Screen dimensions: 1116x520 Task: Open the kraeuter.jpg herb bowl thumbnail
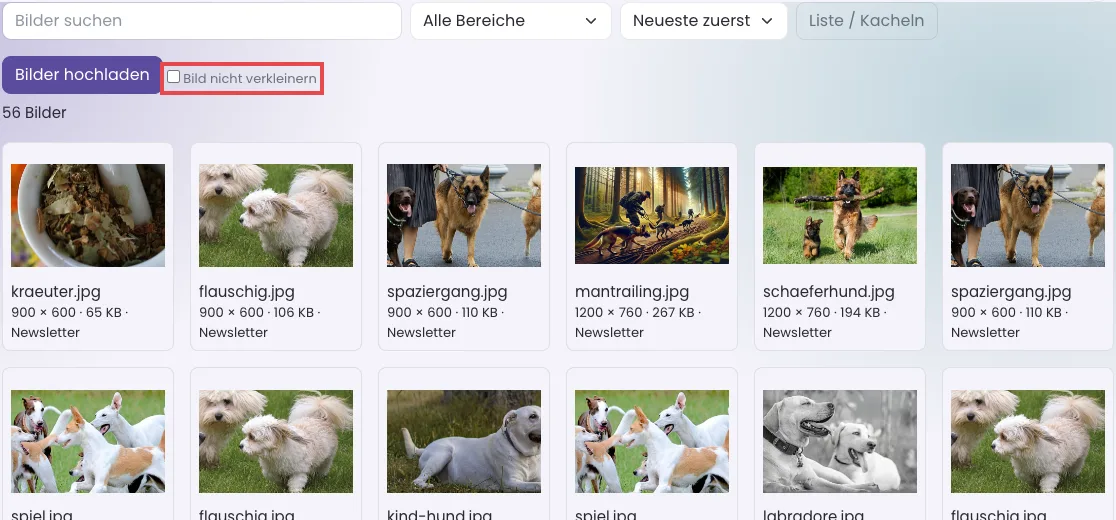(88, 216)
